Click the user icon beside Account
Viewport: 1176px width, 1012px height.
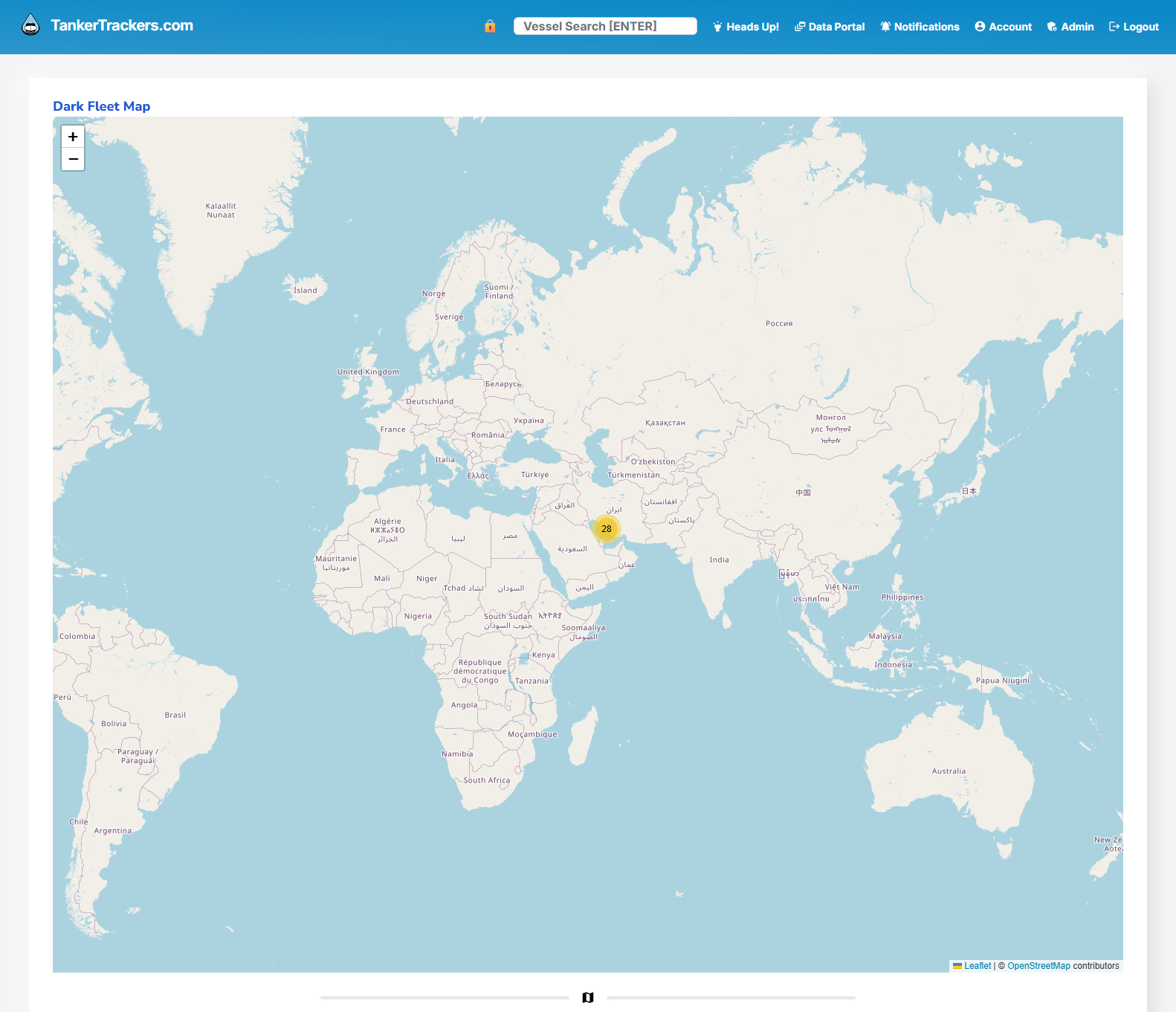click(x=980, y=27)
